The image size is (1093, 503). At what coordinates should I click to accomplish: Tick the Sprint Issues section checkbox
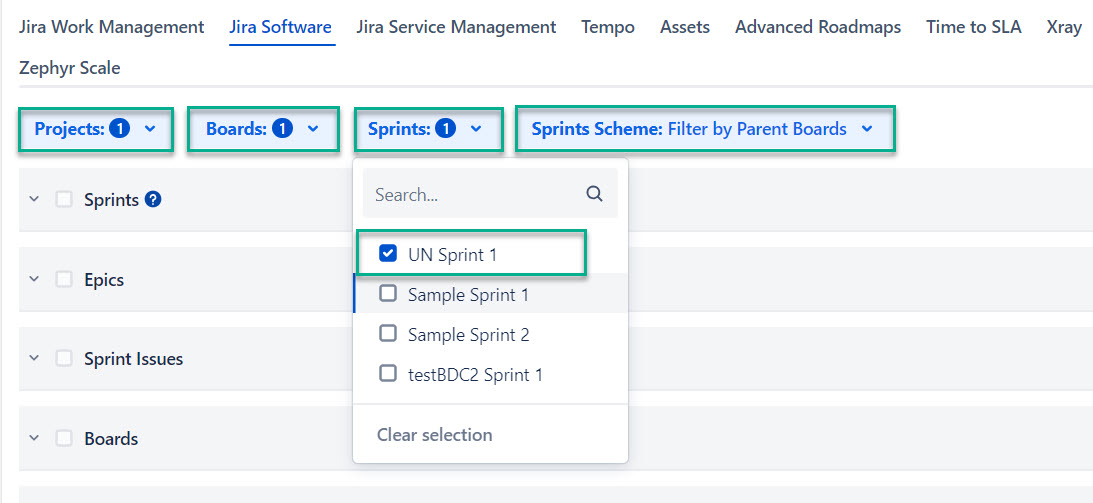pos(64,359)
